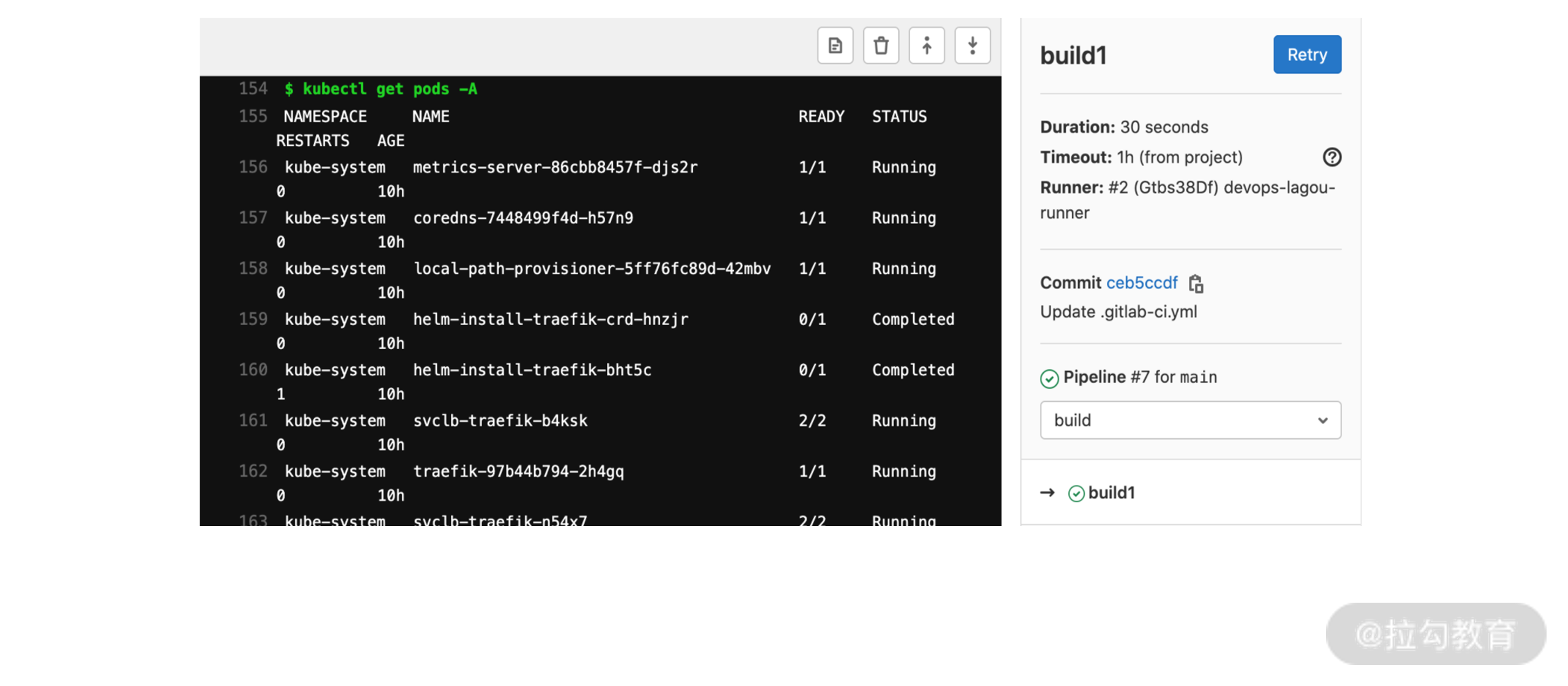Click the scroll down arrow icon

tap(971, 45)
